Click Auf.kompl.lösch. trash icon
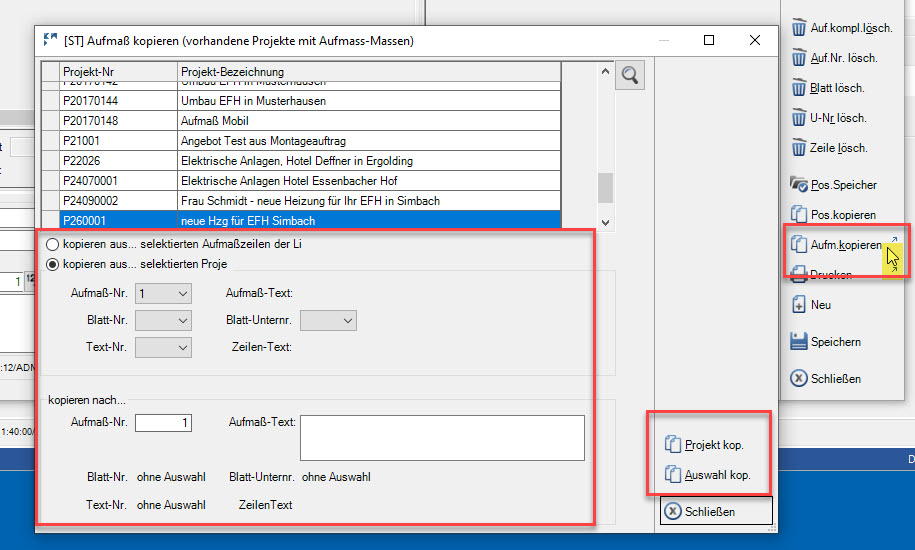Viewport: 915px width, 550px height. pyautogui.click(x=799, y=28)
